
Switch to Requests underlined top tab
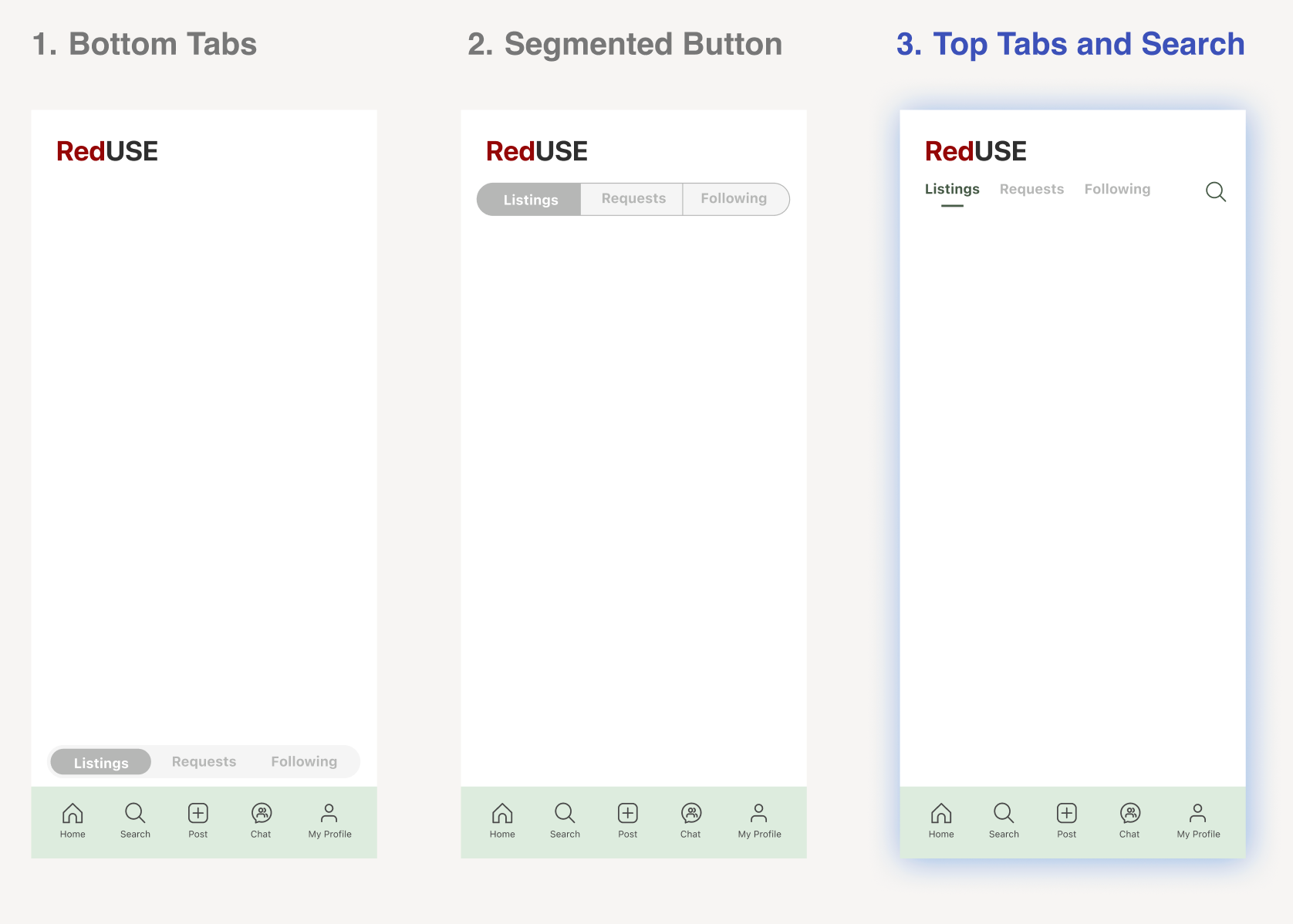pyautogui.click(x=1031, y=190)
